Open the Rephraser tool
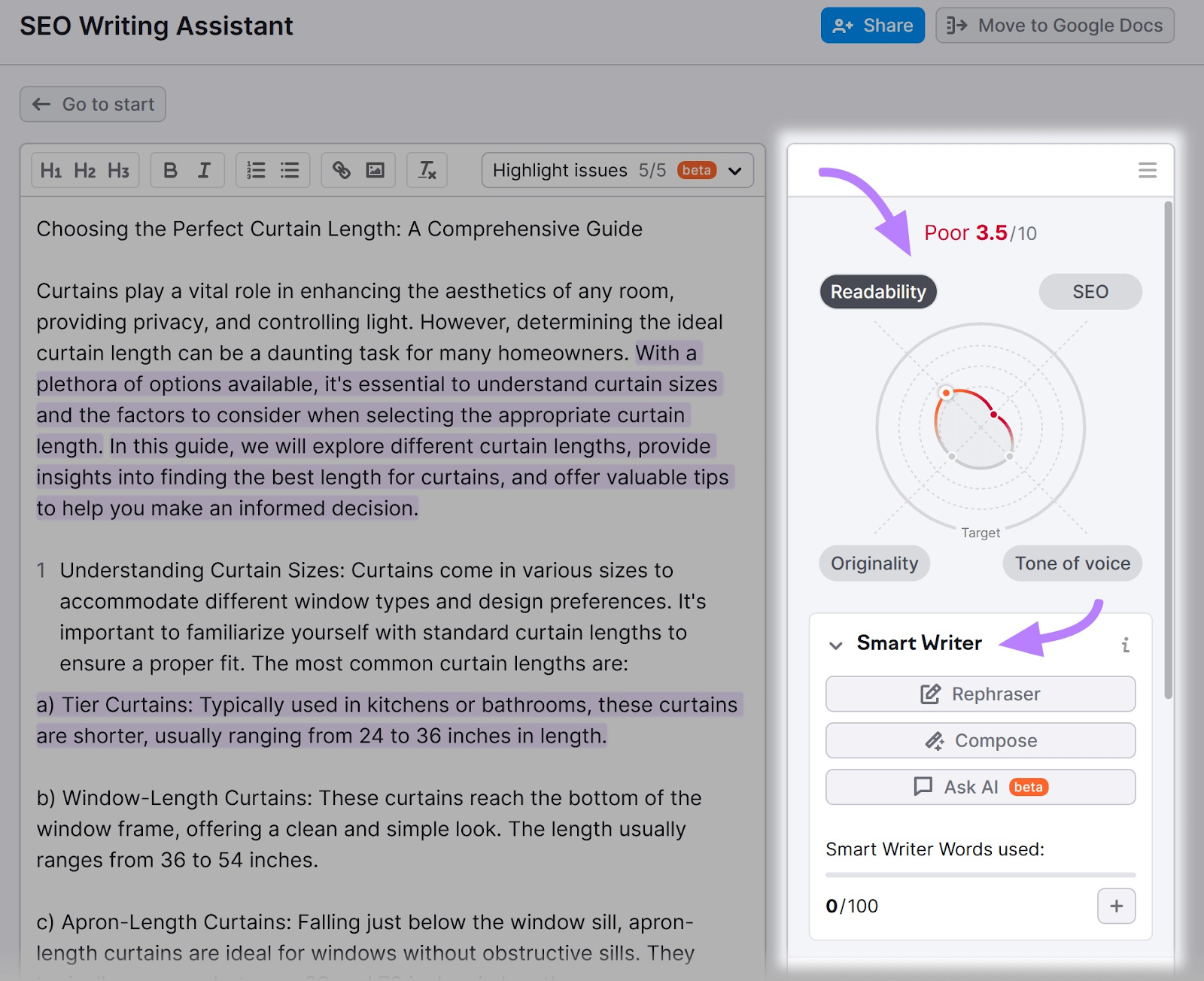This screenshot has width=1204, height=981. 981,694
